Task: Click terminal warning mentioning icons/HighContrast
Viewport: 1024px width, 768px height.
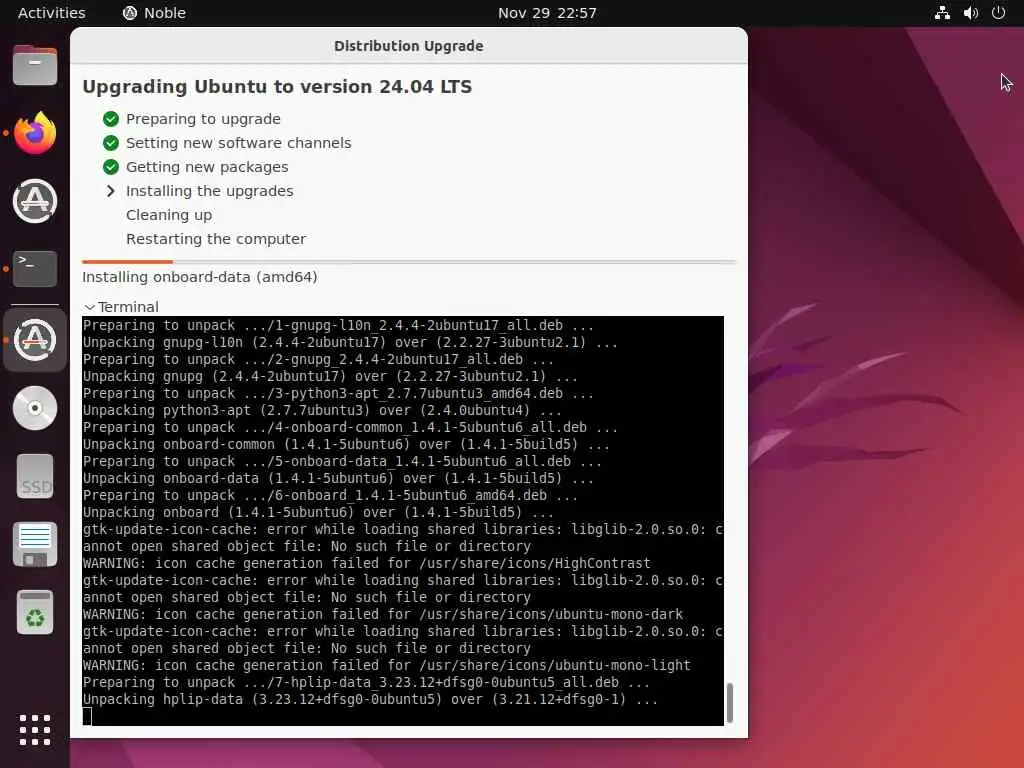Action: [x=366, y=563]
